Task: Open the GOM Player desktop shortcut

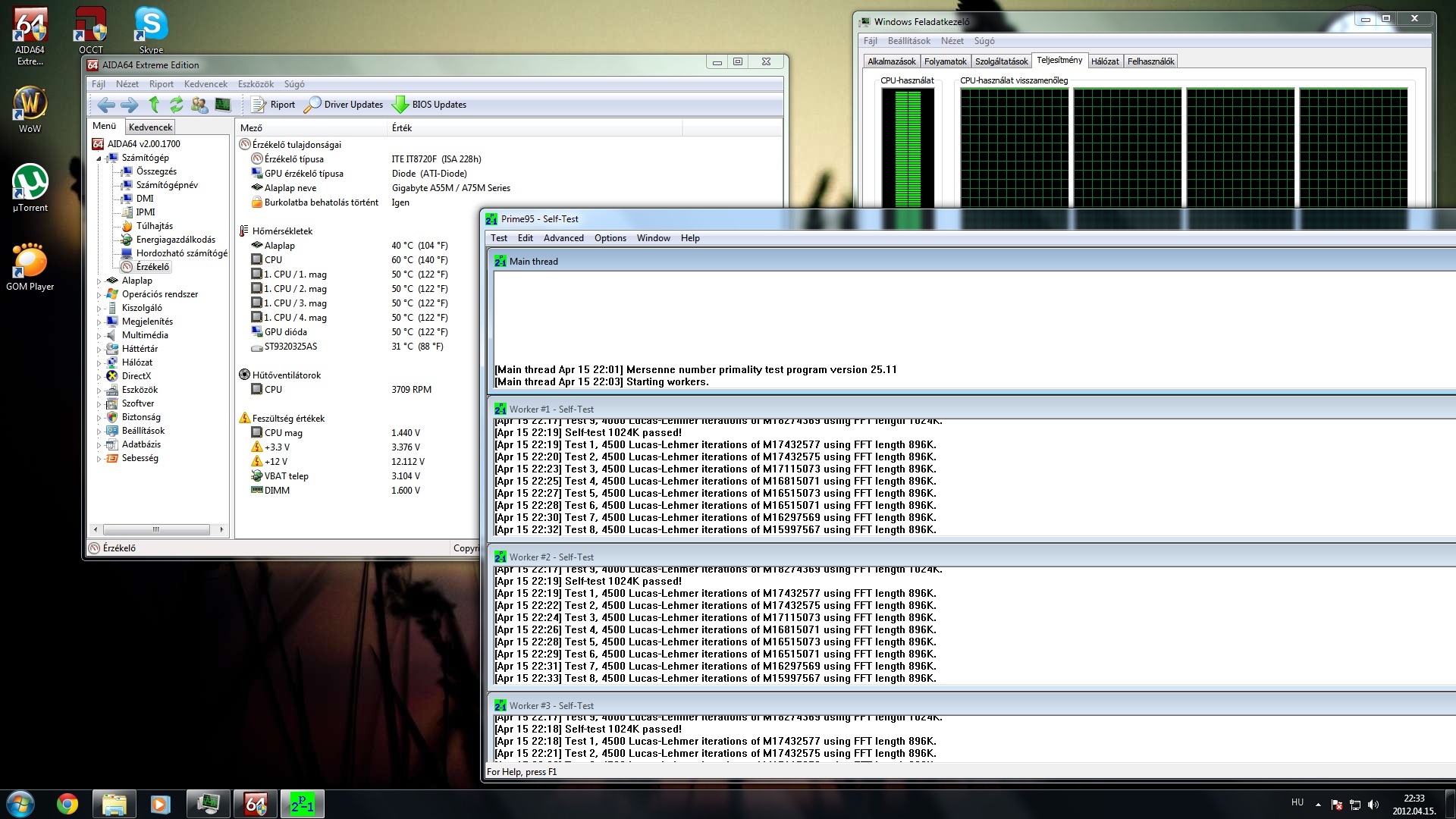Action: [30, 267]
